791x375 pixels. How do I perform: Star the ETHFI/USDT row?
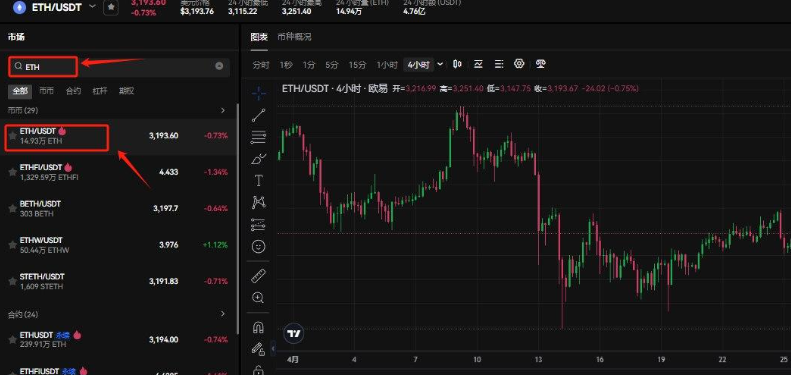[13, 172]
